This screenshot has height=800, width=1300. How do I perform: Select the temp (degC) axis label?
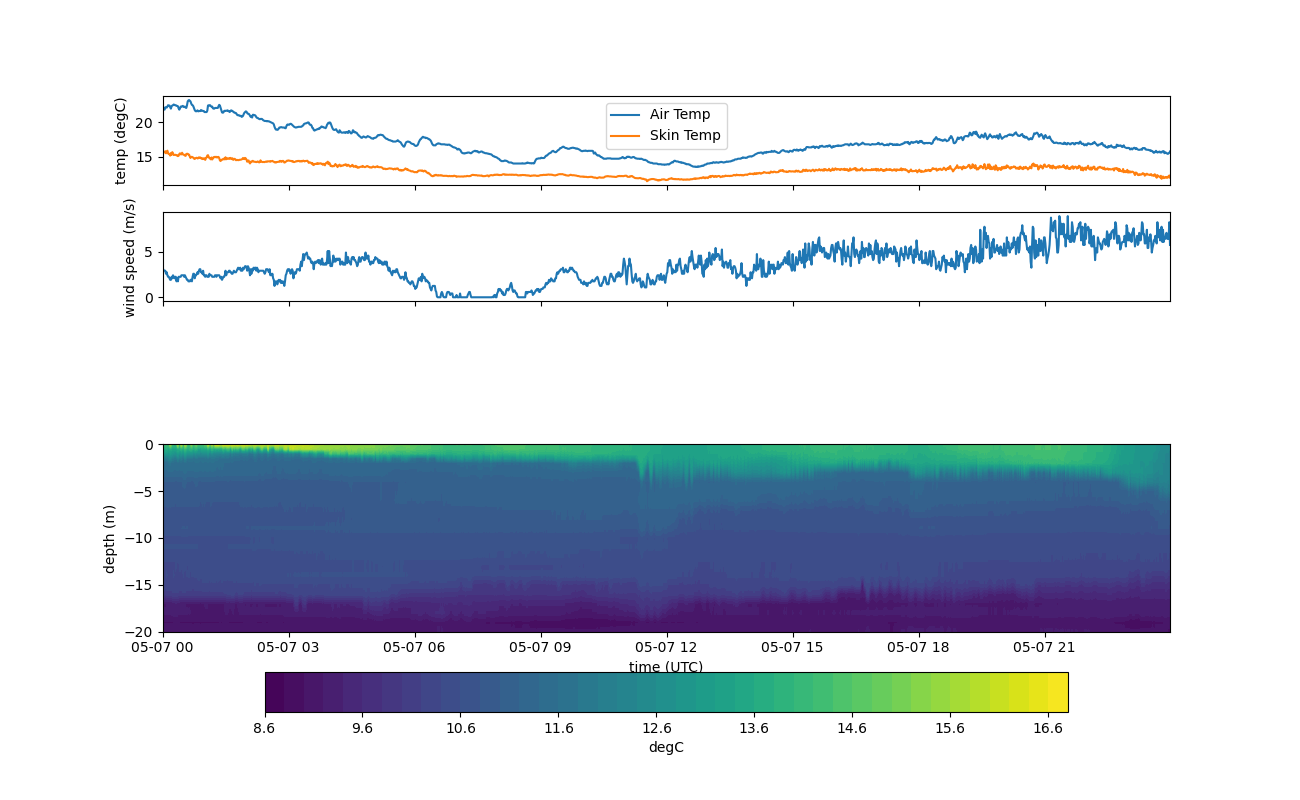[x=121, y=141]
